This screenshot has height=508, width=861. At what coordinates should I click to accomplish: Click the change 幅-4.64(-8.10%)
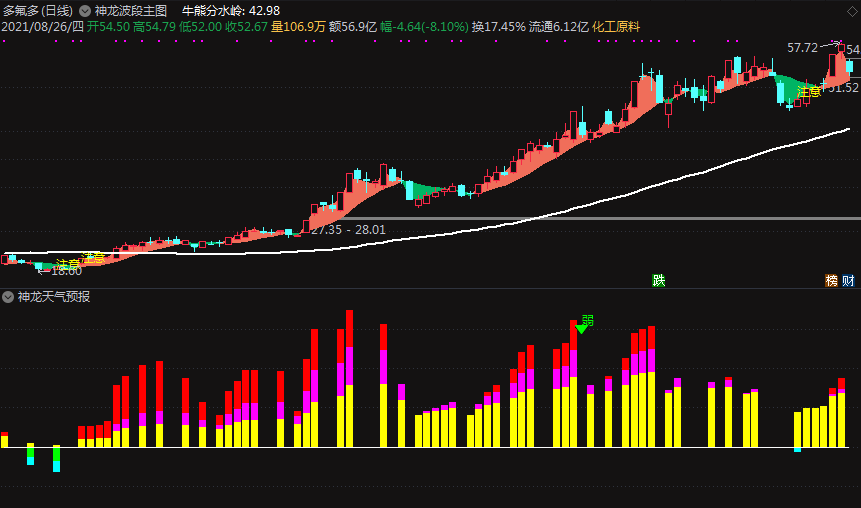point(424,27)
